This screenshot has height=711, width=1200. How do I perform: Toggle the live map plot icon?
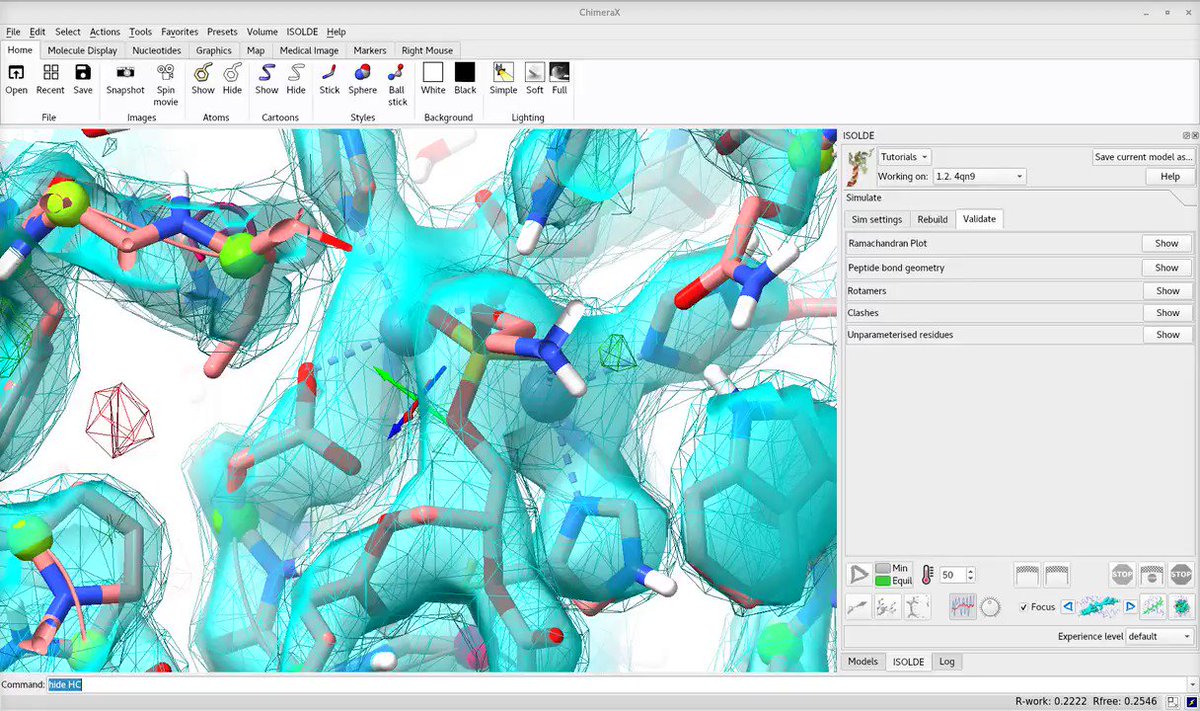(962, 607)
